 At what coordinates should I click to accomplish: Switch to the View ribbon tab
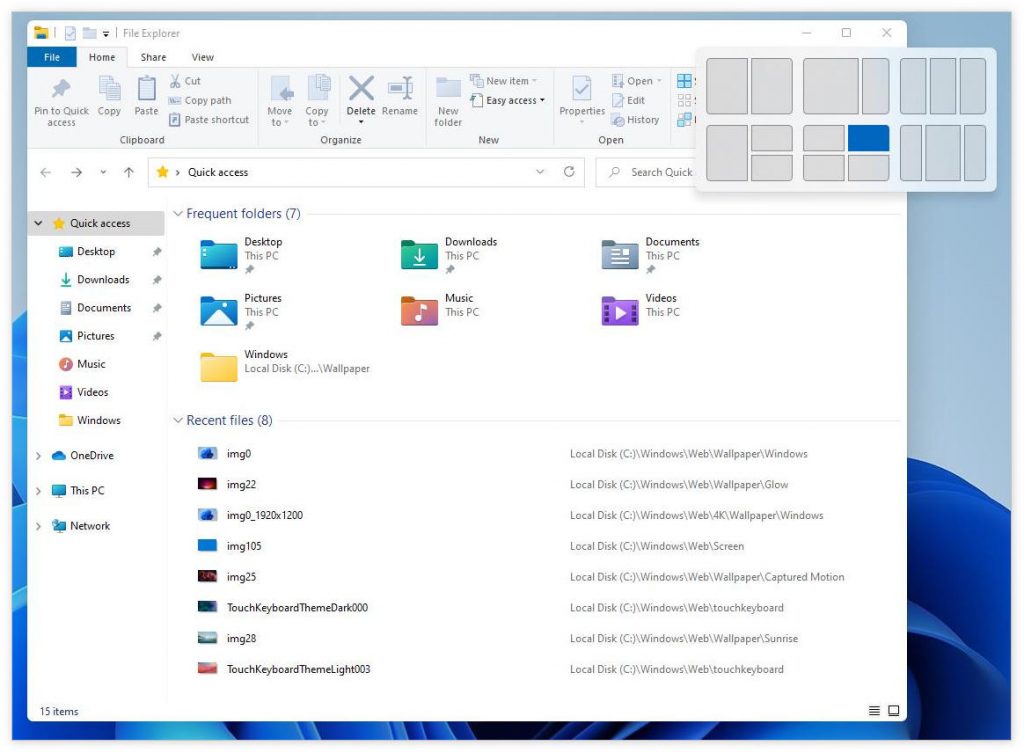tap(202, 57)
